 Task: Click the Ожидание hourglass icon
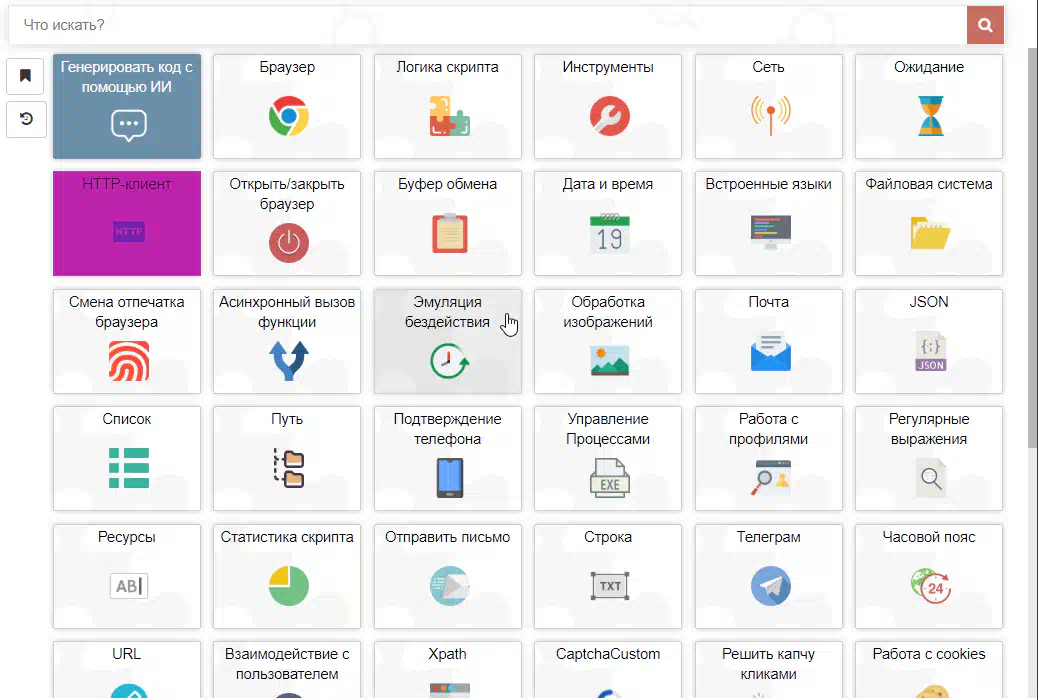(930, 117)
